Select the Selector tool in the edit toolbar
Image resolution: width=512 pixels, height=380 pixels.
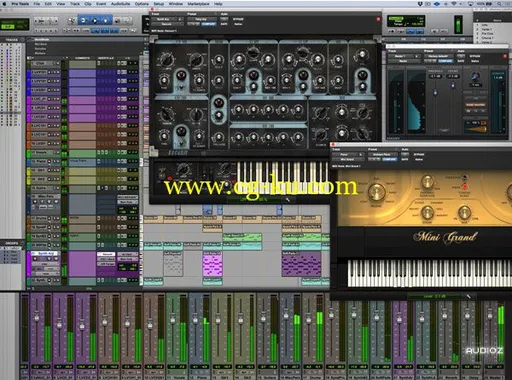(95, 21)
